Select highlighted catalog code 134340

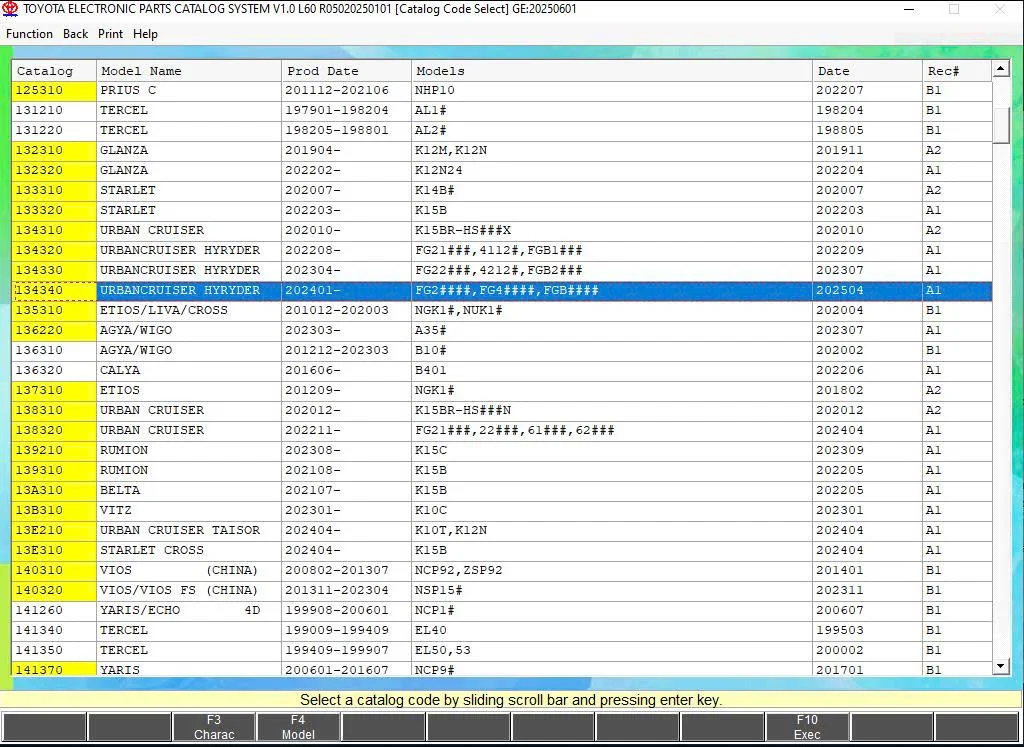pyautogui.click(x=54, y=291)
